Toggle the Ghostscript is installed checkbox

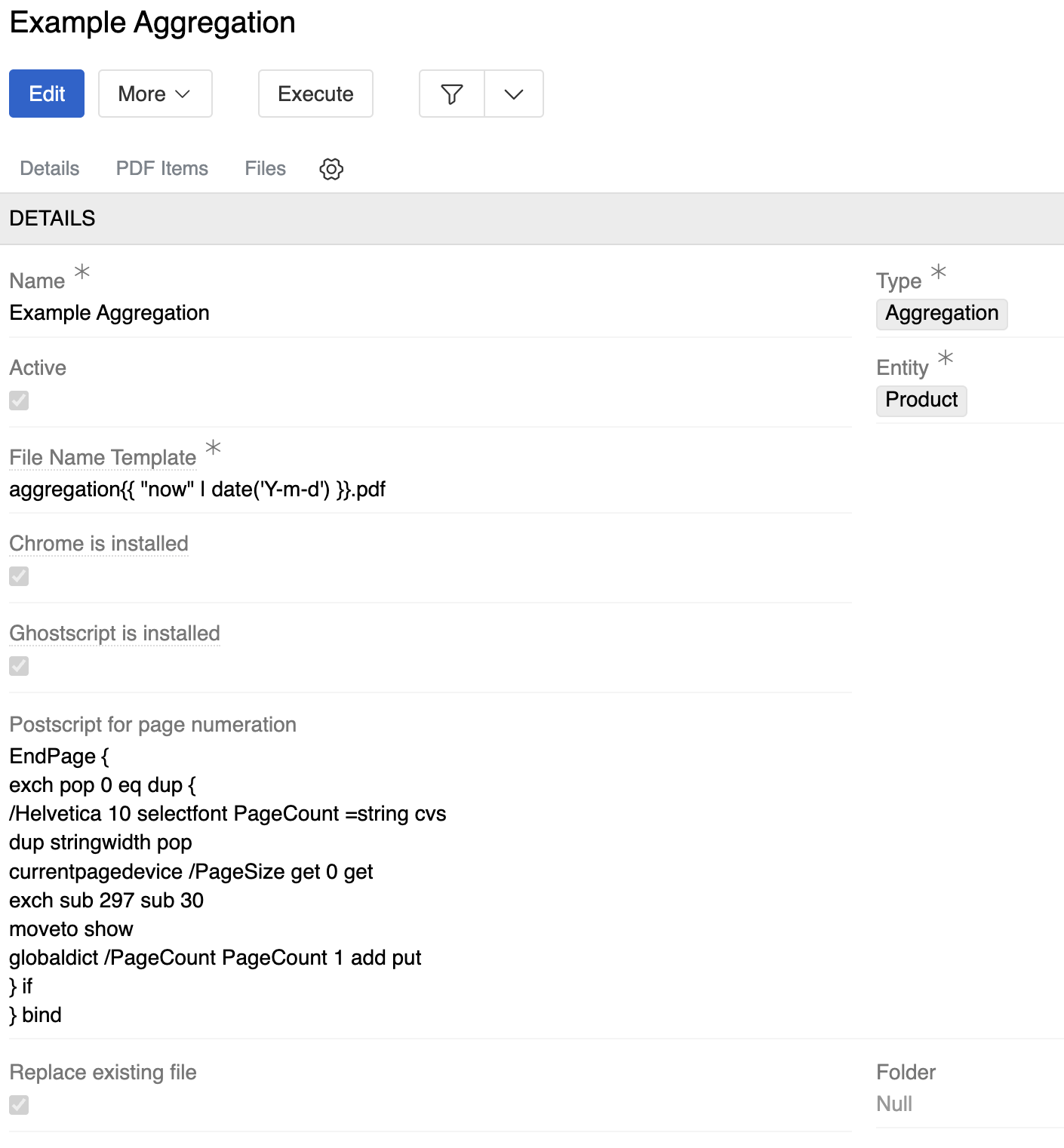coord(18,666)
